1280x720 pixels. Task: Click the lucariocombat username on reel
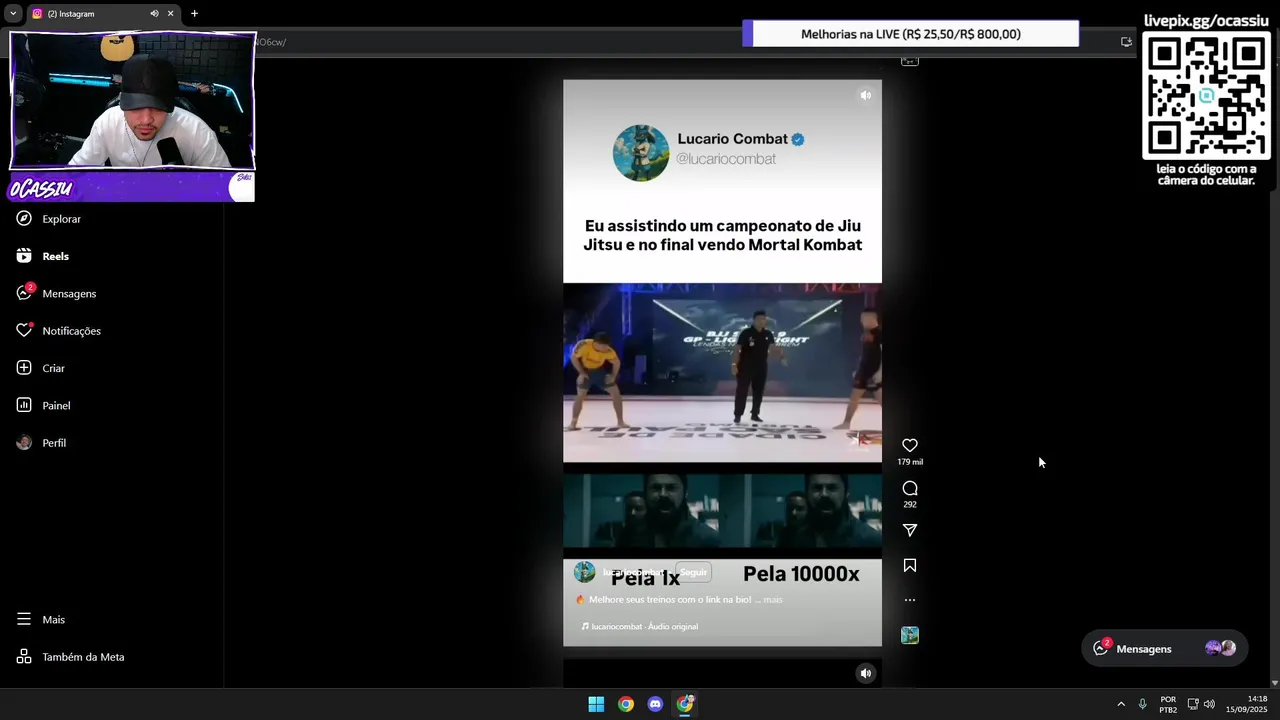634,572
